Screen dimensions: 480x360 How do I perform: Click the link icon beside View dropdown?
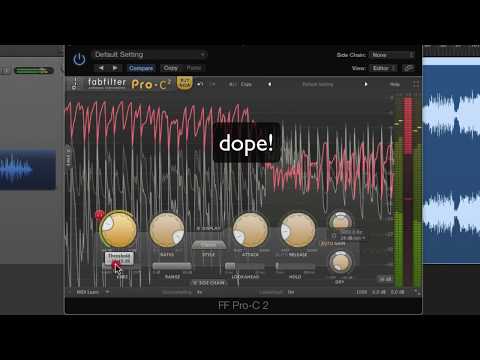408,68
